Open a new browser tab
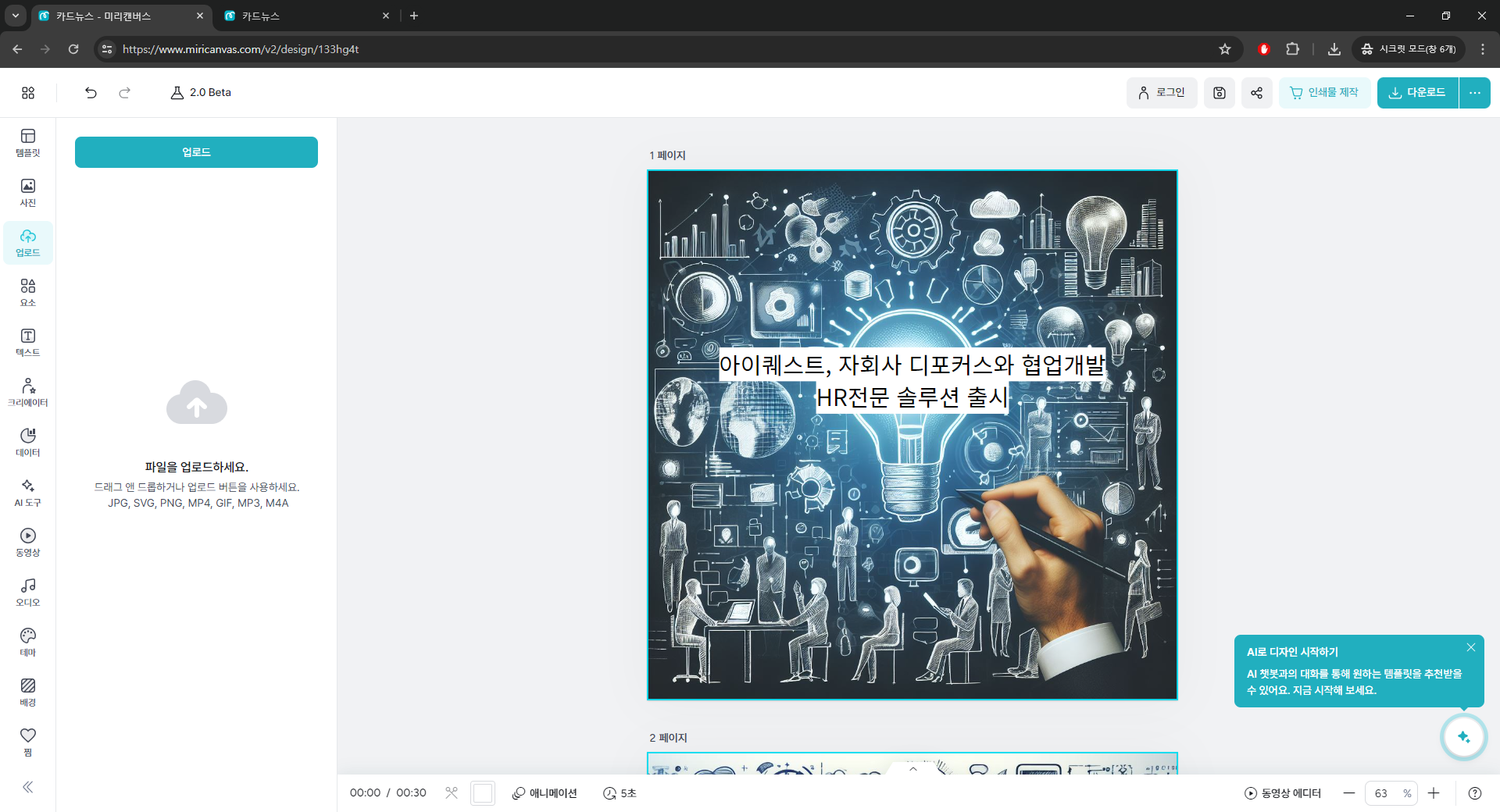The width and height of the screenshot is (1500, 812). 414,16
